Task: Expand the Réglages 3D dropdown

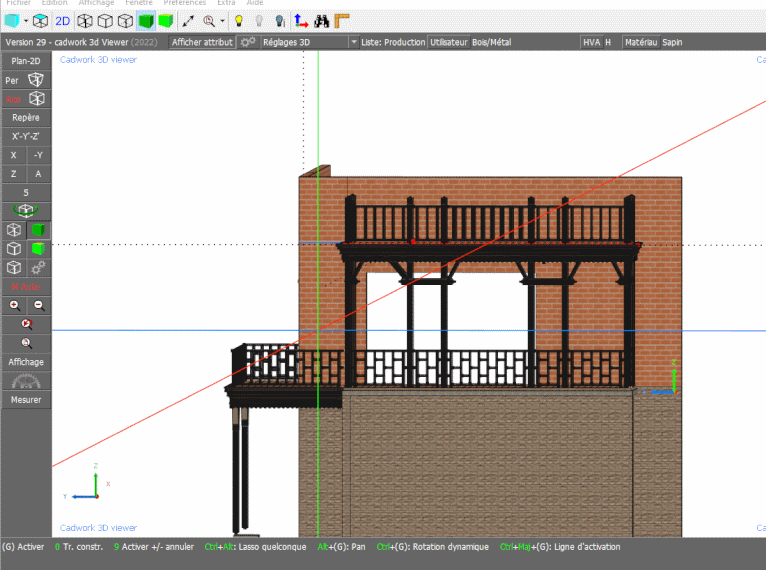Action: point(353,42)
